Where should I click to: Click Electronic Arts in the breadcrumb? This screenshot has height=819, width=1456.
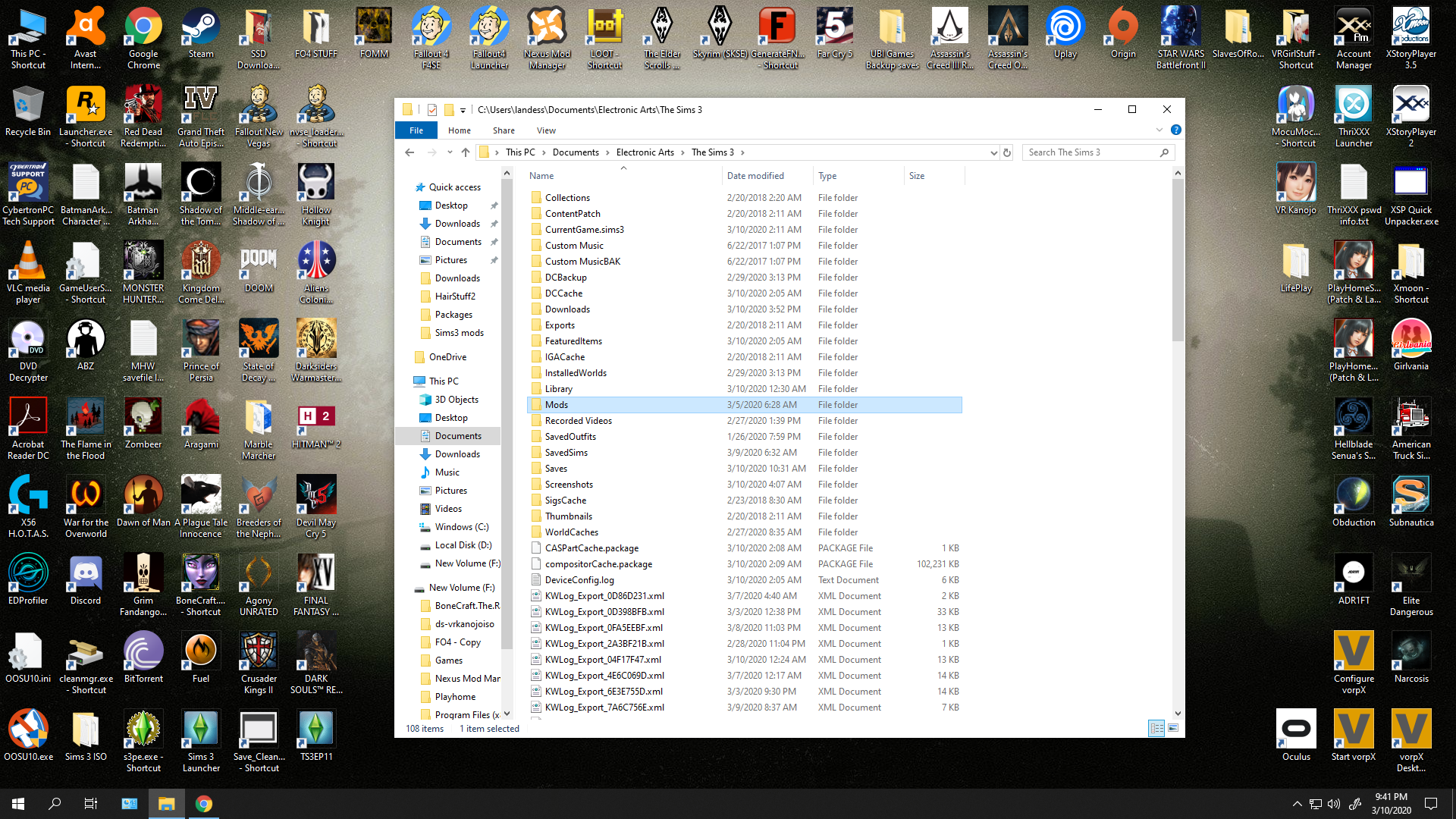coord(645,152)
